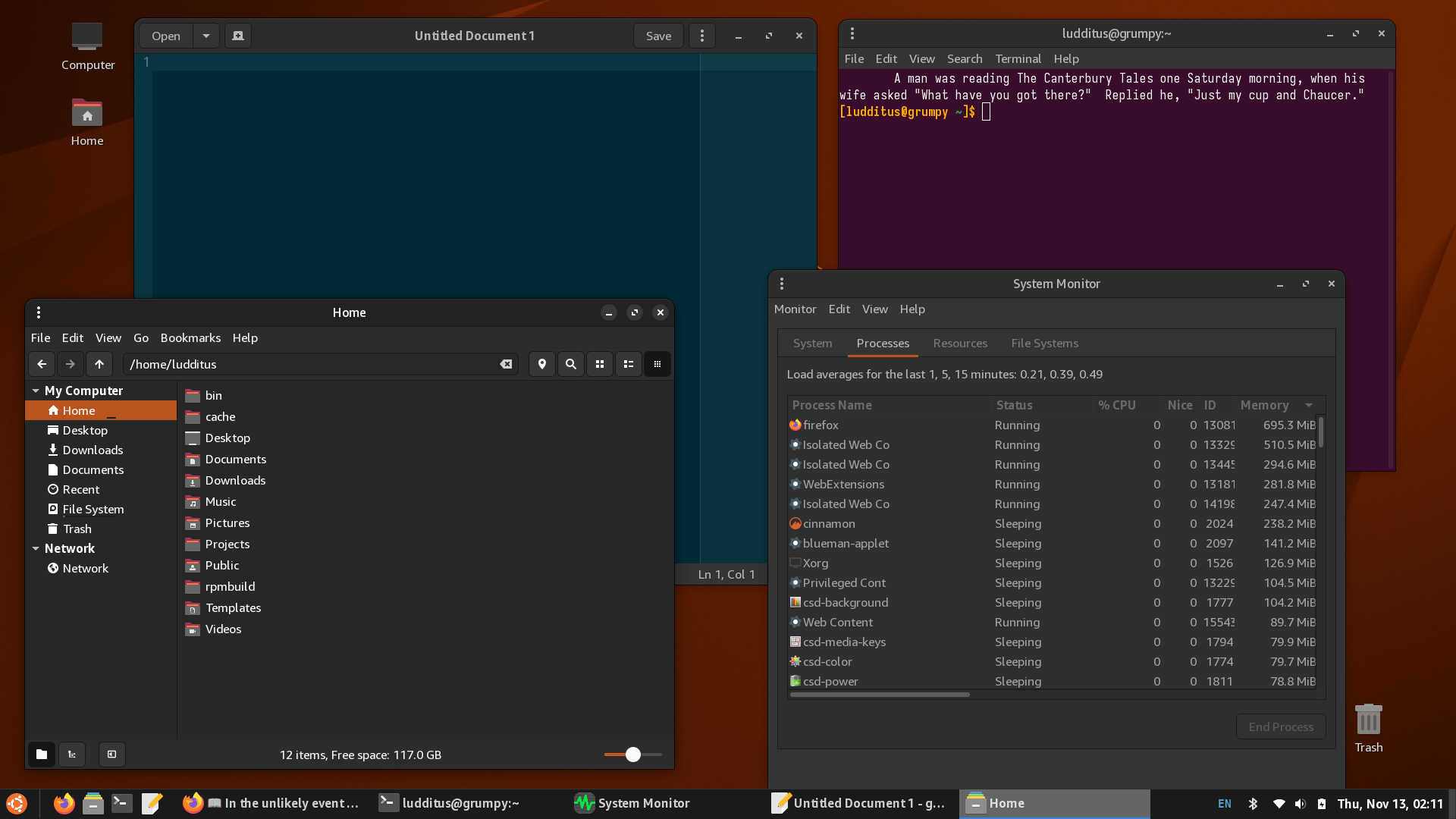Switch file manager to compact view

coord(657,364)
